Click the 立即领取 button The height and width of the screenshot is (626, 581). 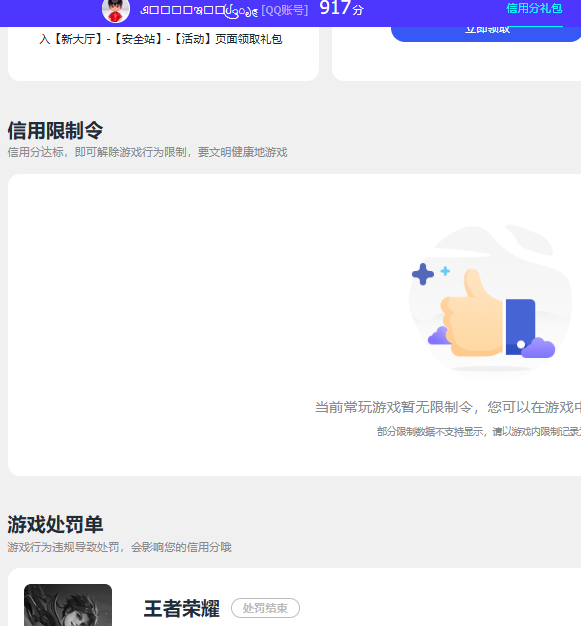click(486, 33)
